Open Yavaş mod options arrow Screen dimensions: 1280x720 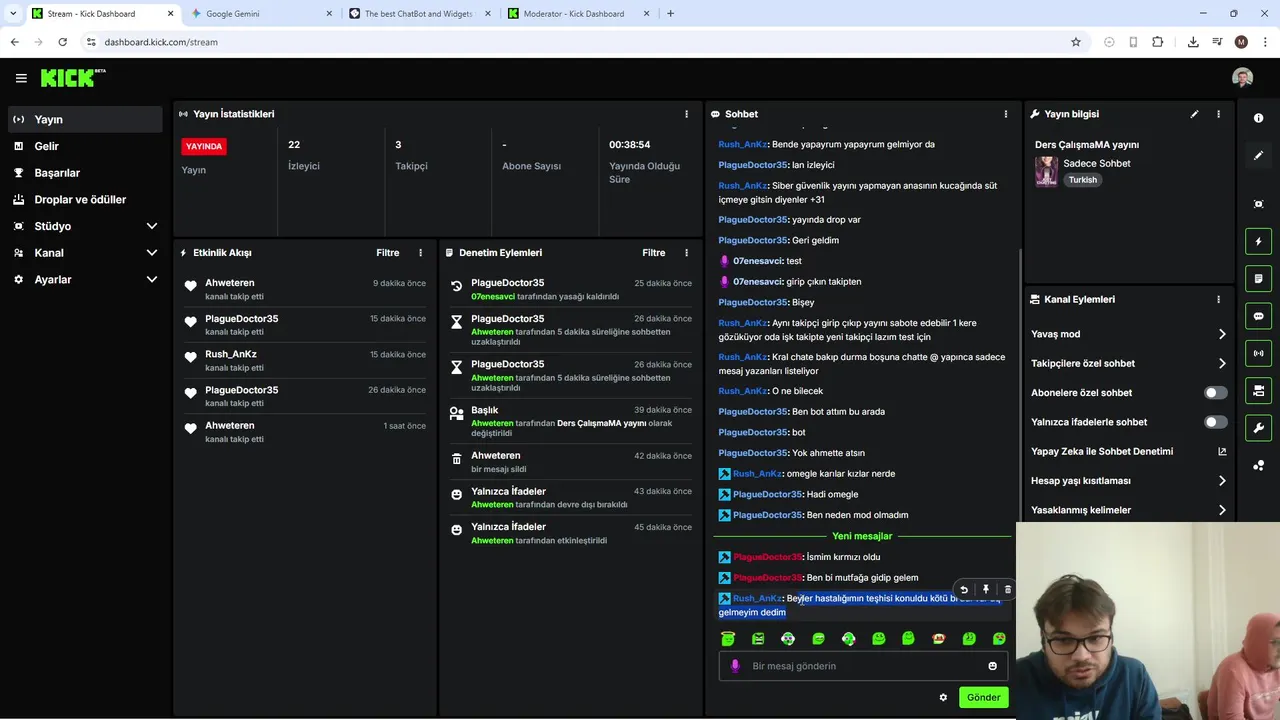tap(1221, 334)
